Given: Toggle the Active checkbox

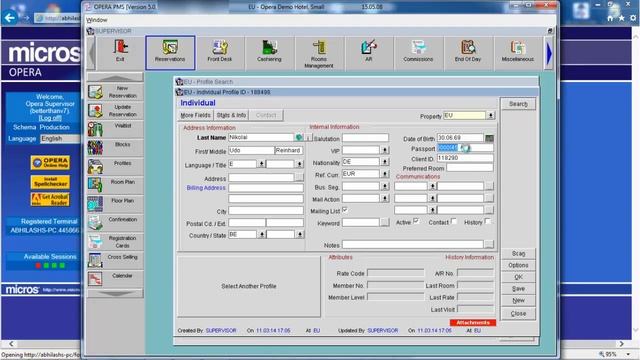Looking at the screenshot, I should click(x=416, y=221).
